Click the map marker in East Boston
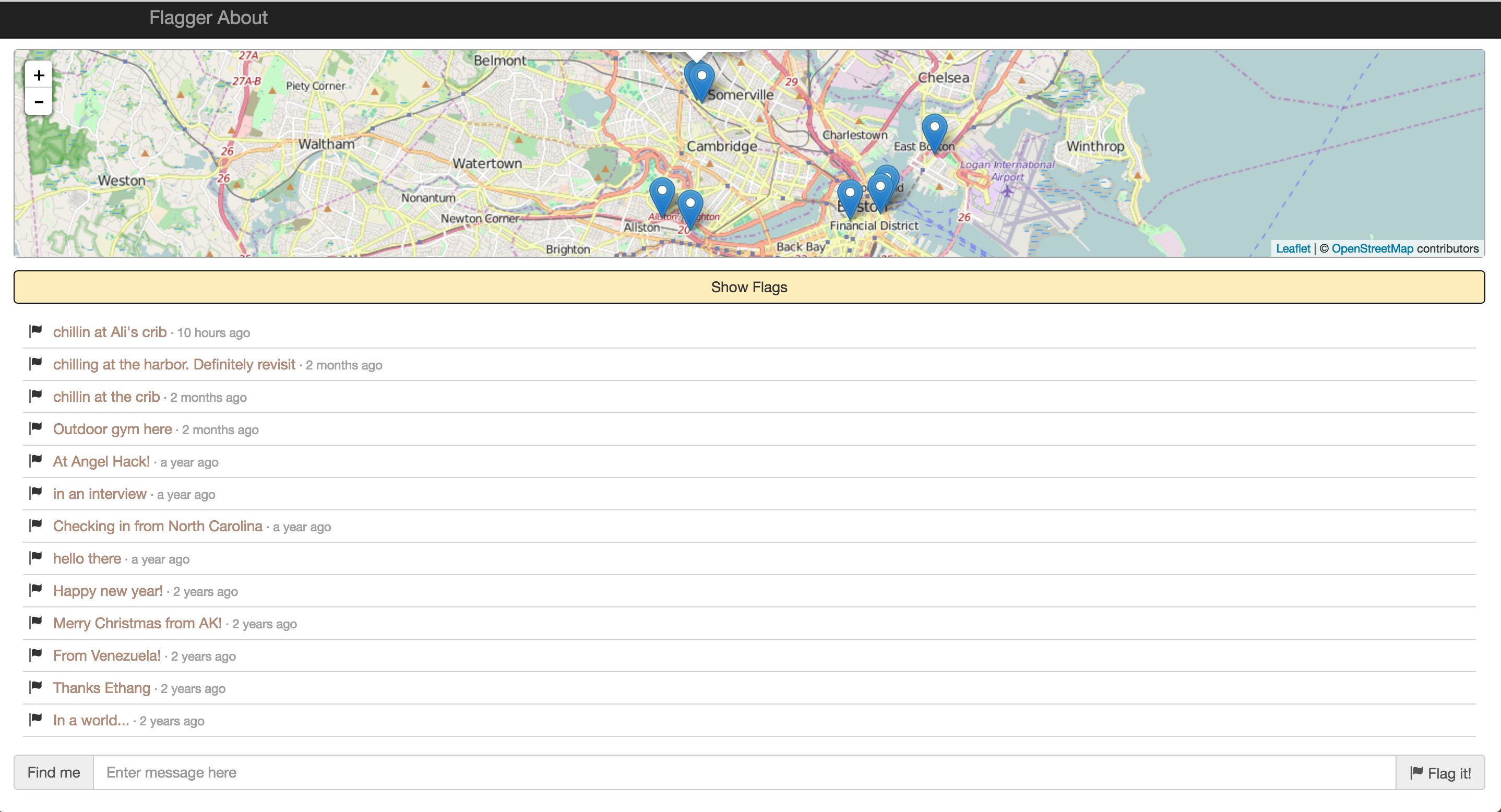 (x=934, y=132)
